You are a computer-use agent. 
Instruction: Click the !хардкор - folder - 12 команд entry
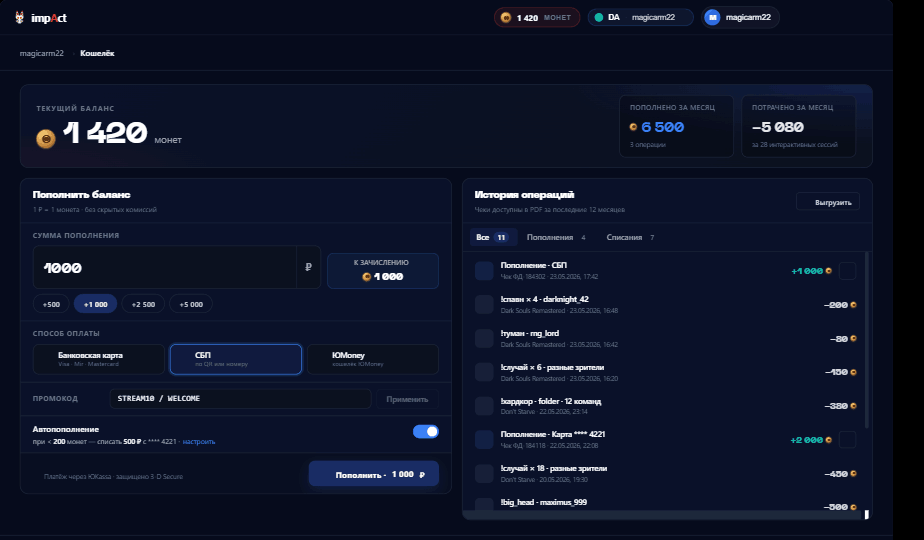pos(666,406)
